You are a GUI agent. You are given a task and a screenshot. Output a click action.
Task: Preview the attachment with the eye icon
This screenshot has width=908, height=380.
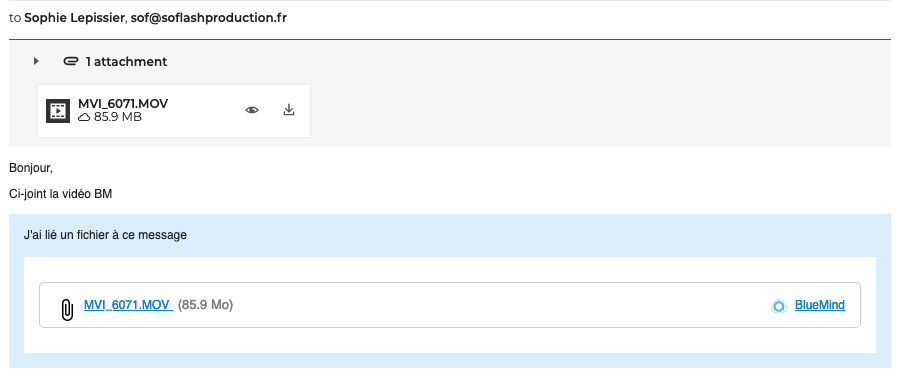pos(252,110)
